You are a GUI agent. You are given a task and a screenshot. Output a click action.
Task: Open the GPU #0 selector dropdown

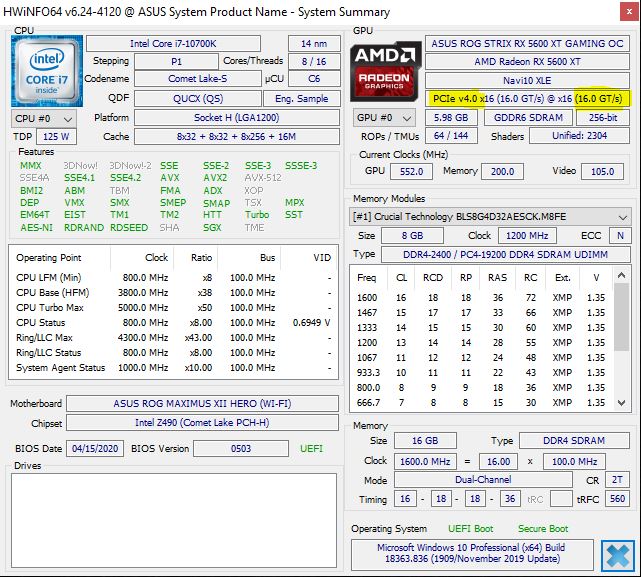(x=384, y=118)
